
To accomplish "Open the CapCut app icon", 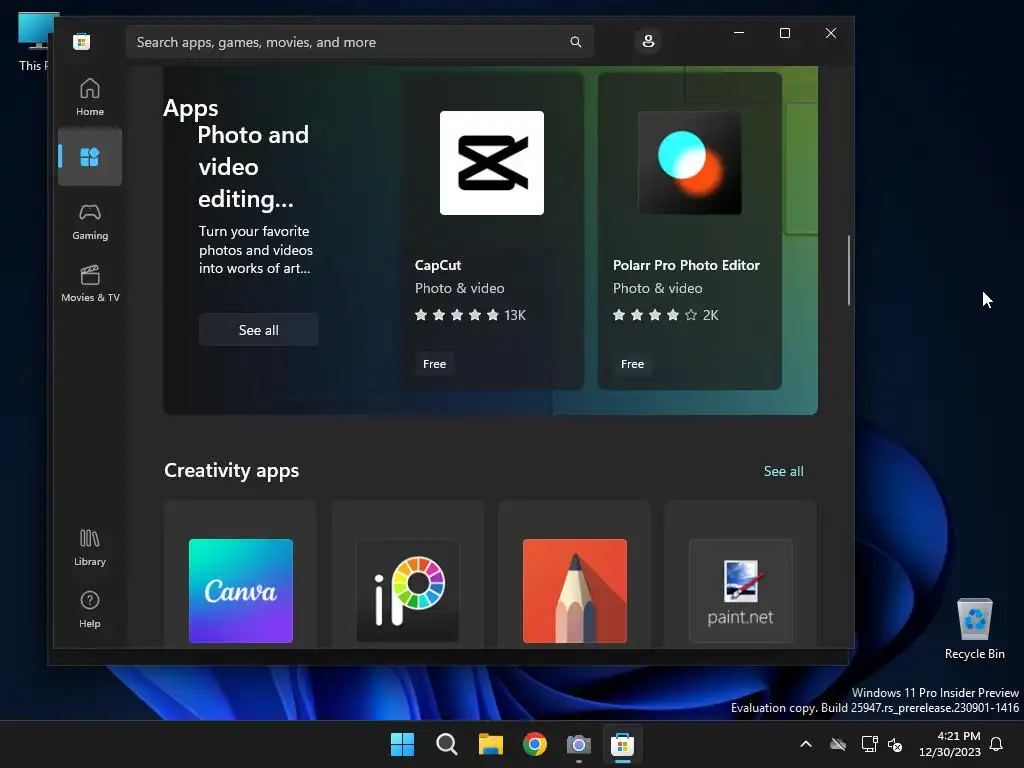I will coord(492,163).
